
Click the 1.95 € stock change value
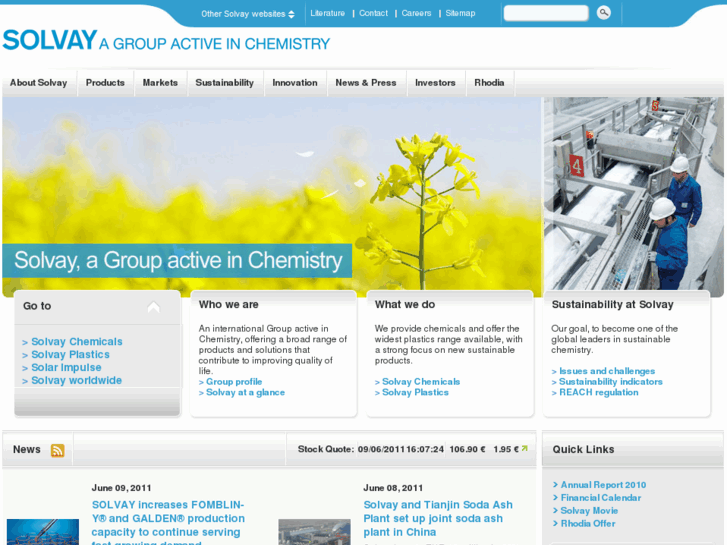506,449
